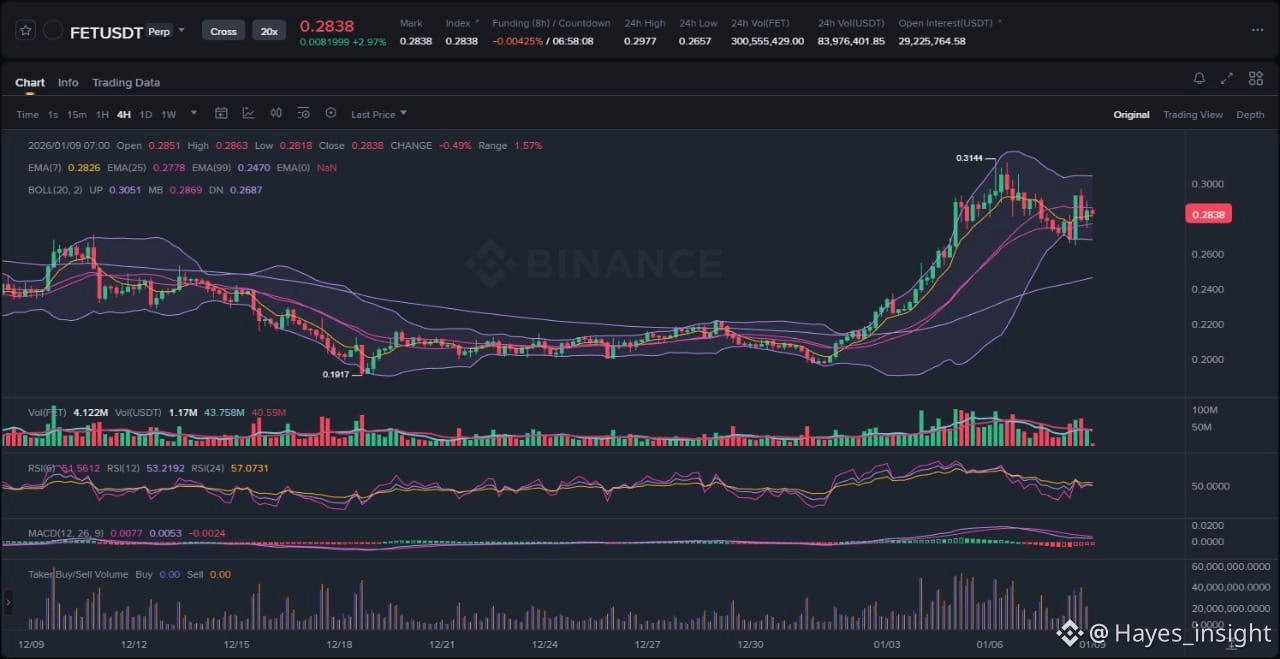Expand more time intervals dropdown arrow

pyautogui.click(x=194, y=113)
